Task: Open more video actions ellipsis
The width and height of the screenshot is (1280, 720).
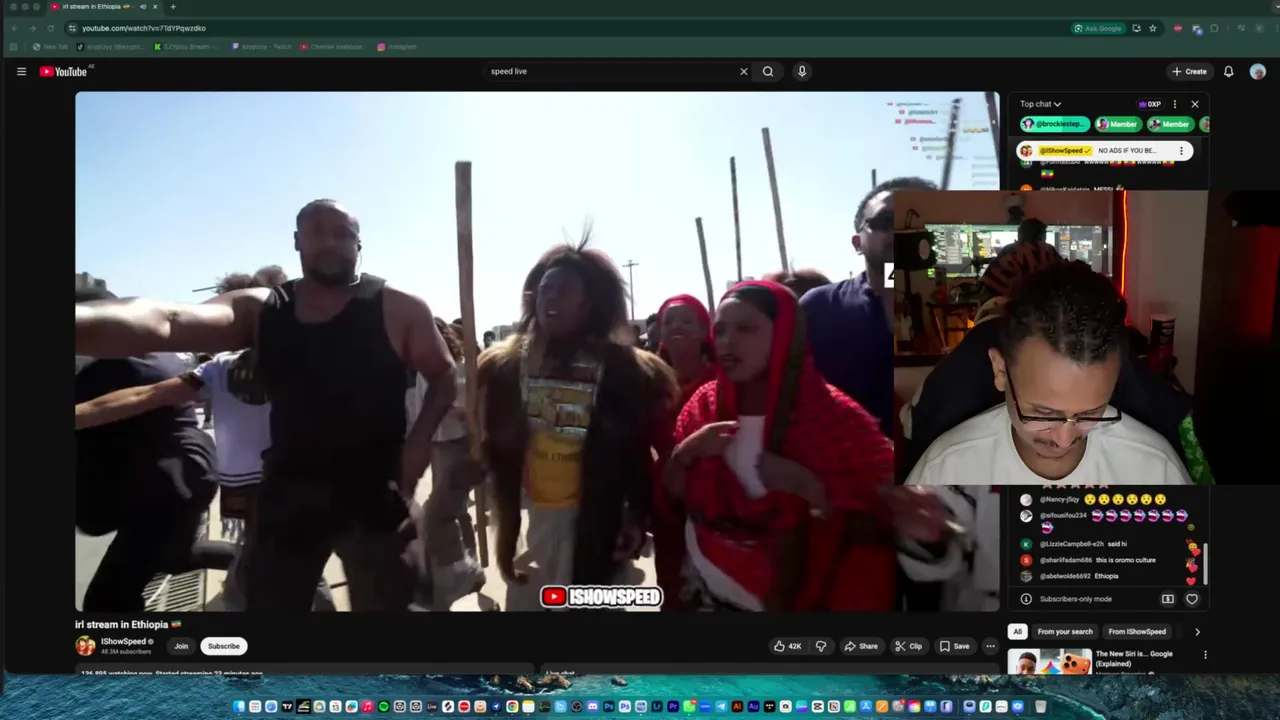Action: (x=990, y=646)
